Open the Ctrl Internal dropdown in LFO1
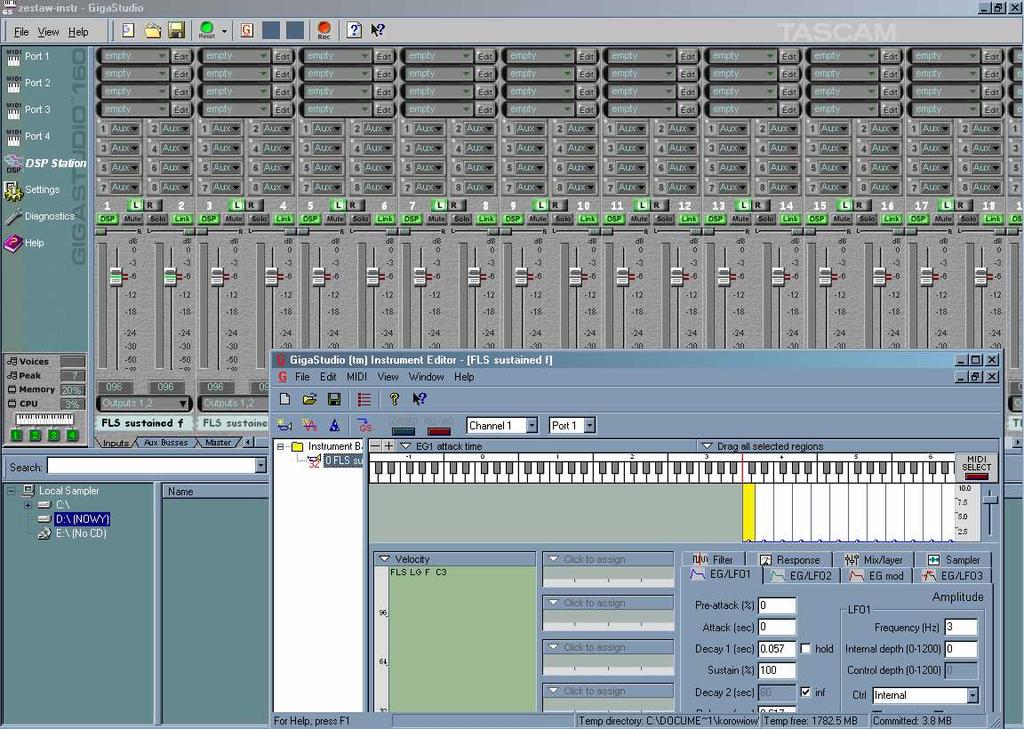The image size is (1024, 729). coord(972,695)
